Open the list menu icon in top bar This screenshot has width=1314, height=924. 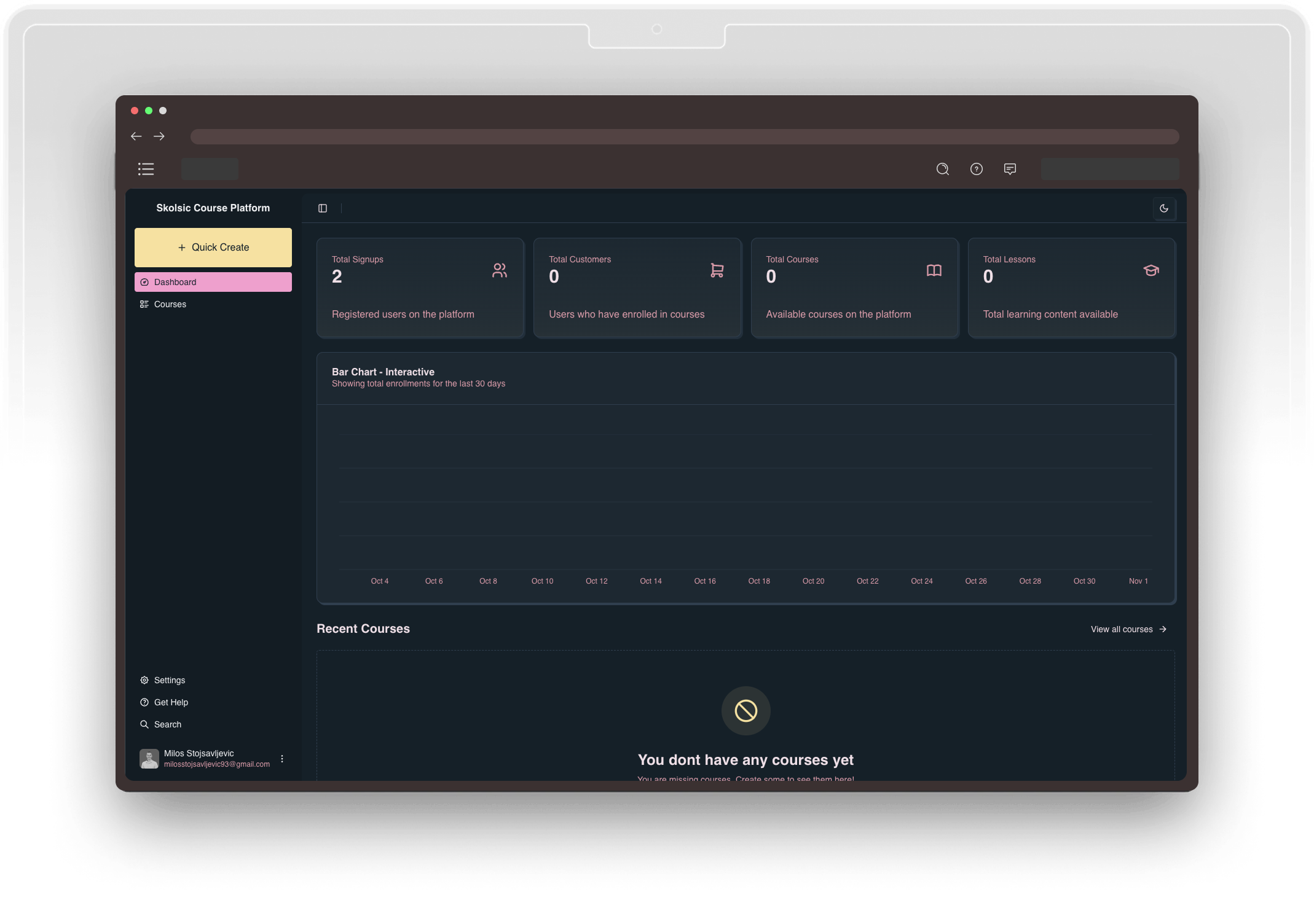point(146,169)
